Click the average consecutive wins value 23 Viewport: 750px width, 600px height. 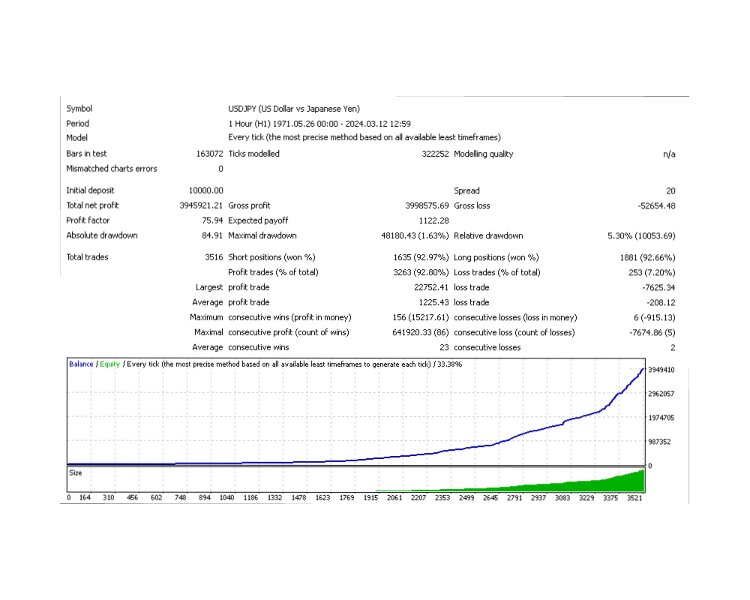coord(444,347)
